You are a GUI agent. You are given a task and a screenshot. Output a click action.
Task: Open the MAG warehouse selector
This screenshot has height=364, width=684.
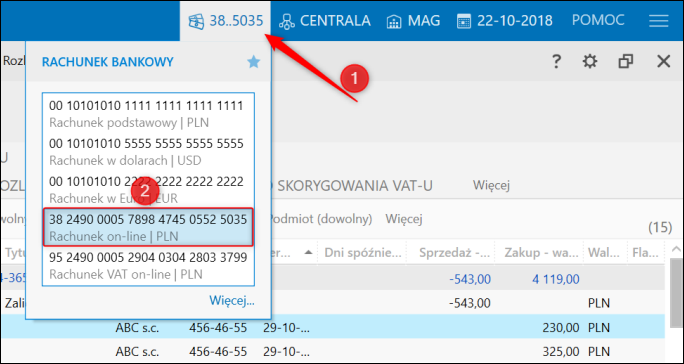[414, 21]
